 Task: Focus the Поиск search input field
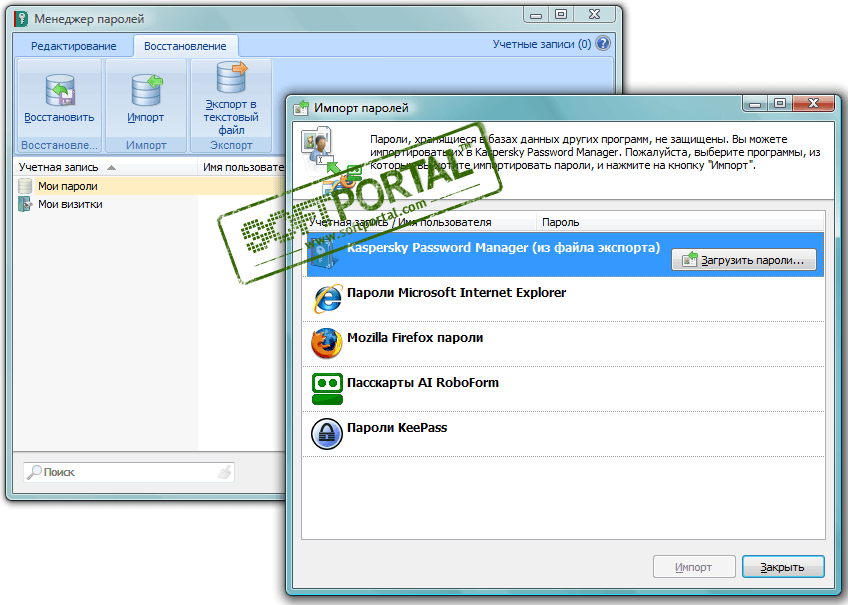[130, 472]
